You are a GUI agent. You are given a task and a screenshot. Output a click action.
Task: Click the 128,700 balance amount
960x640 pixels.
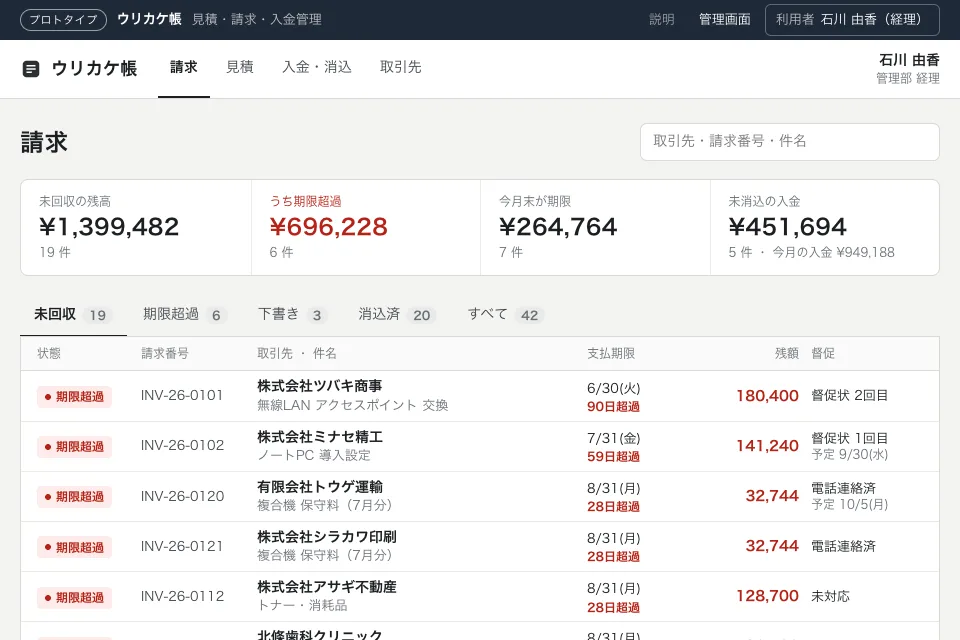pyautogui.click(x=767, y=596)
